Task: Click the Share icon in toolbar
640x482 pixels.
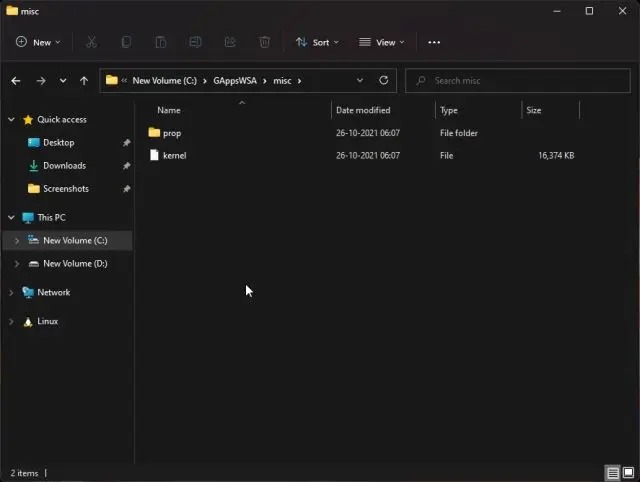Action: tap(230, 42)
